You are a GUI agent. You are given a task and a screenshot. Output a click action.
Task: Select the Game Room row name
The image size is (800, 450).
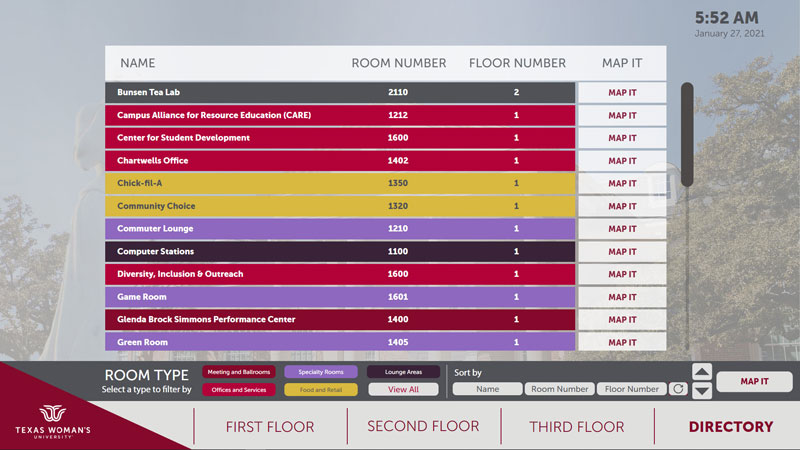tap(142, 297)
